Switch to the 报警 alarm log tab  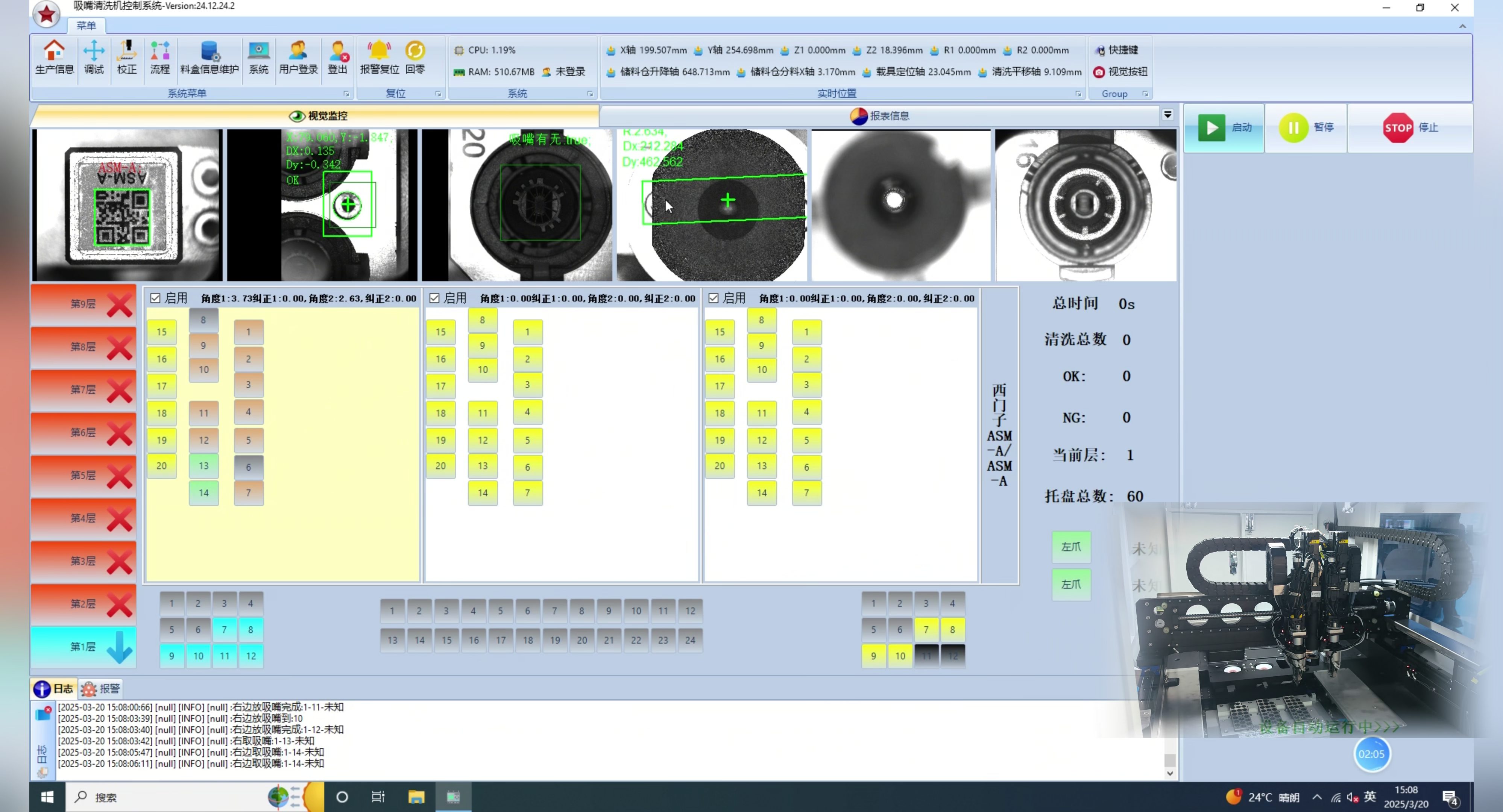tap(100, 689)
